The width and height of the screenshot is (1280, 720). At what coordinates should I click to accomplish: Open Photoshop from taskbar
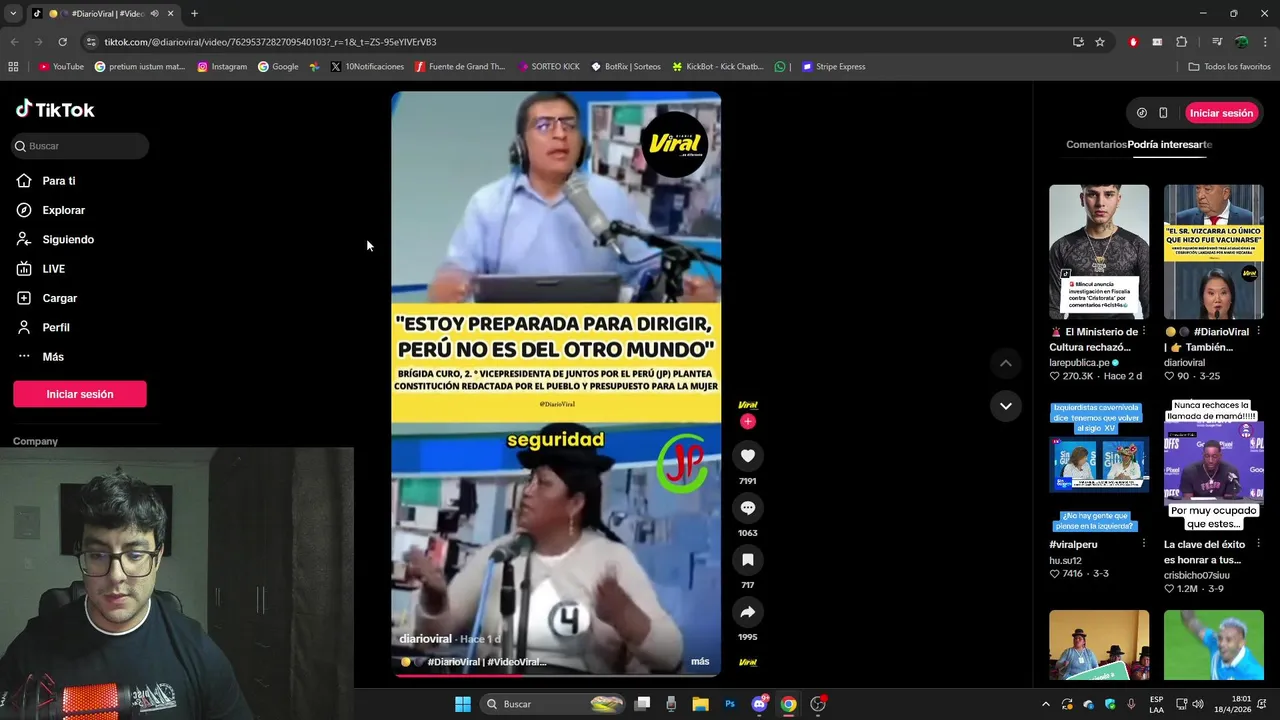[730, 704]
